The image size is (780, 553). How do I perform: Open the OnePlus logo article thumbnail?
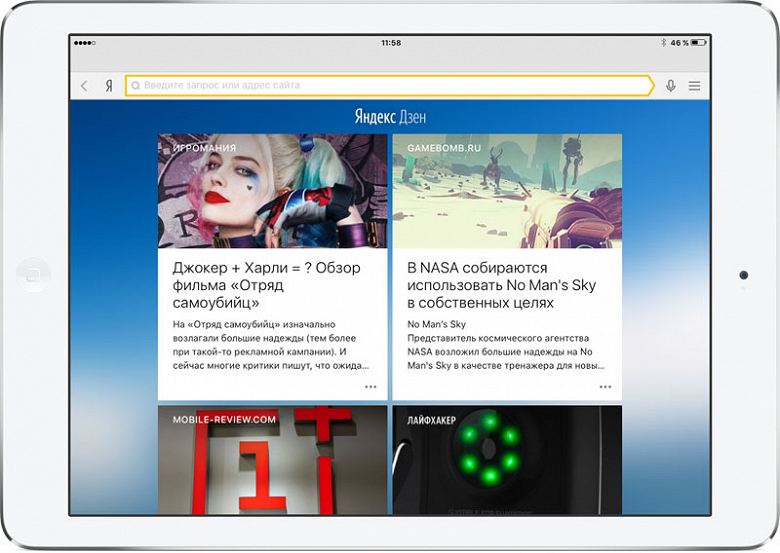pos(272,460)
